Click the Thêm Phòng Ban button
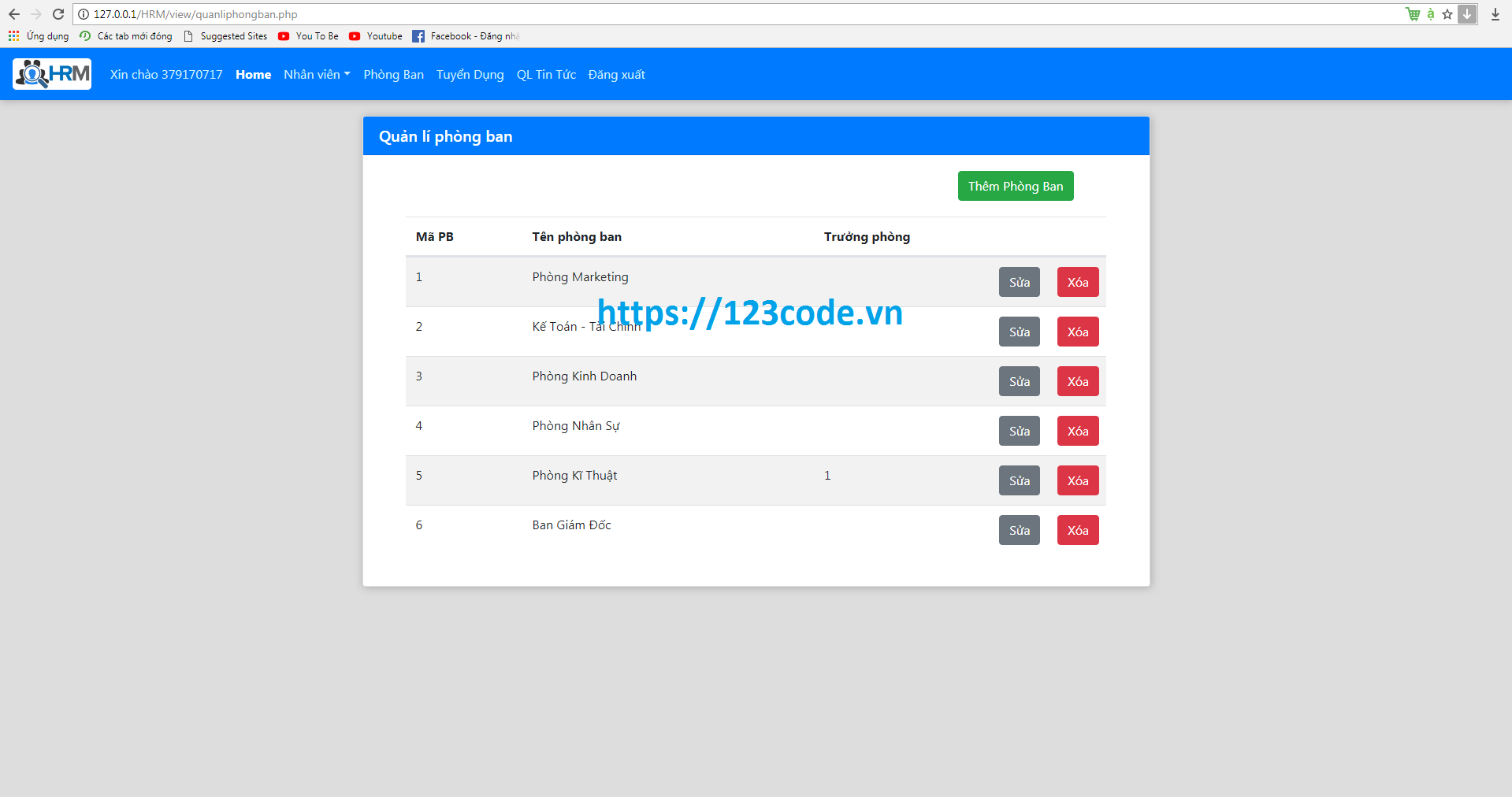 [x=1015, y=186]
